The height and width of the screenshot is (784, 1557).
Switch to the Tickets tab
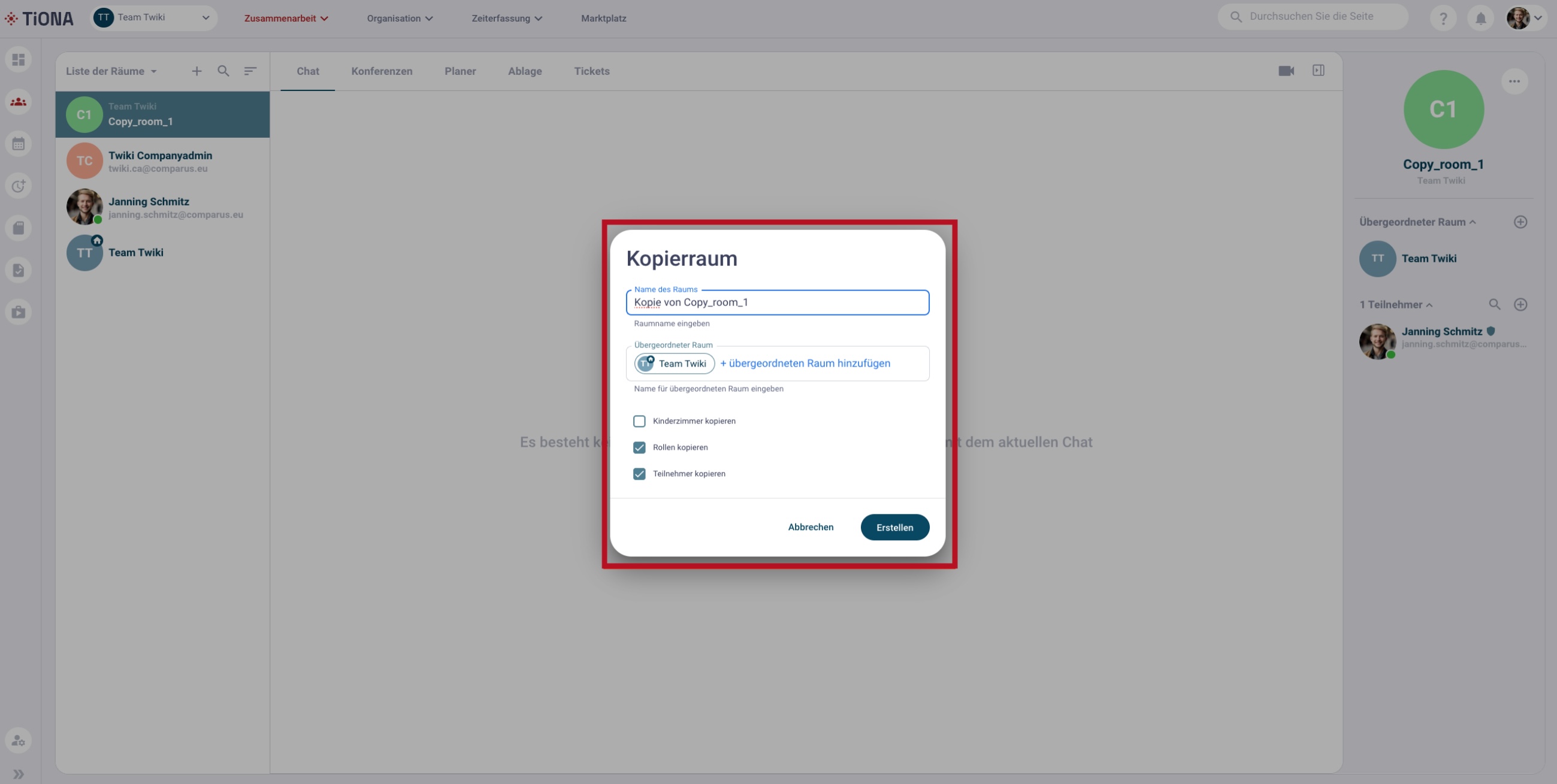pyautogui.click(x=592, y=71)
